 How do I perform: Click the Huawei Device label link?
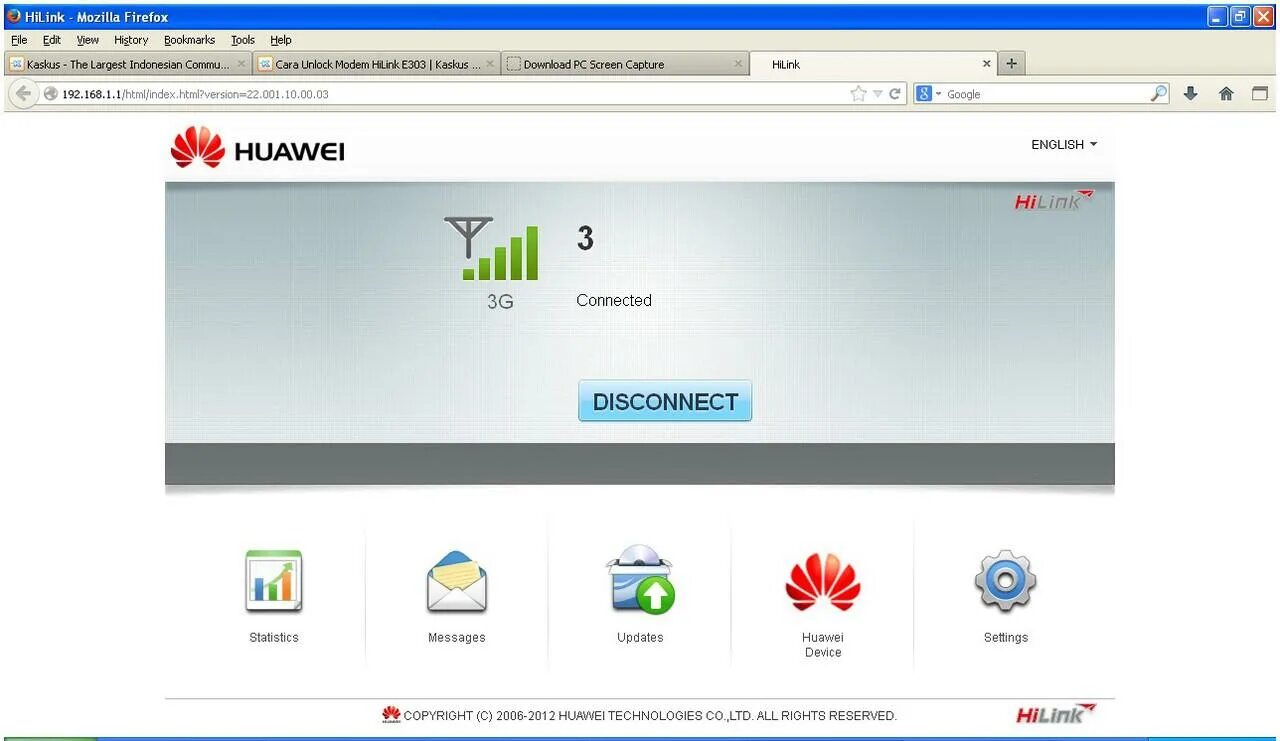pyautogui.click(x=823, y=645)
